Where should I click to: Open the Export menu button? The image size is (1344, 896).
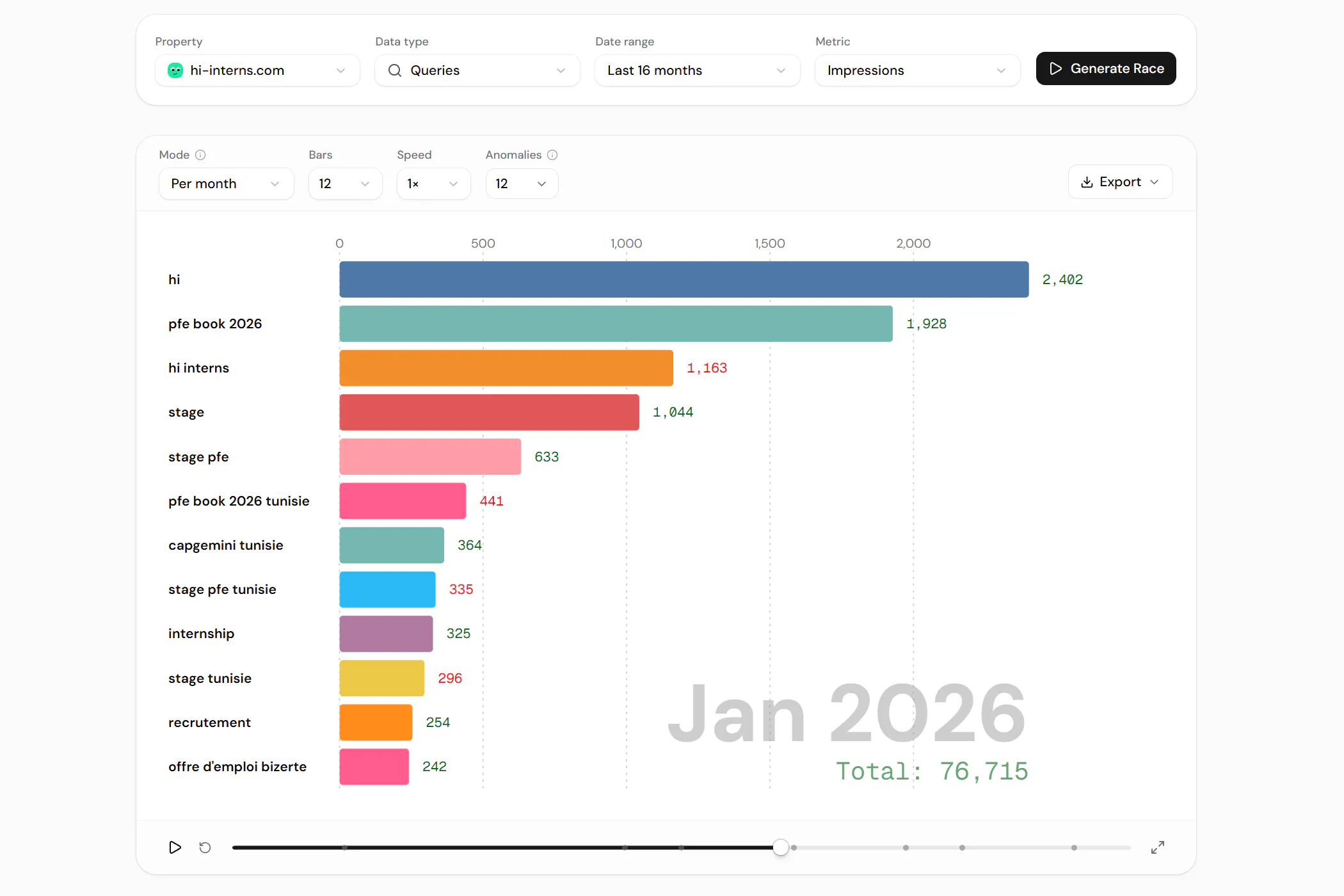tap(1121, 182)
